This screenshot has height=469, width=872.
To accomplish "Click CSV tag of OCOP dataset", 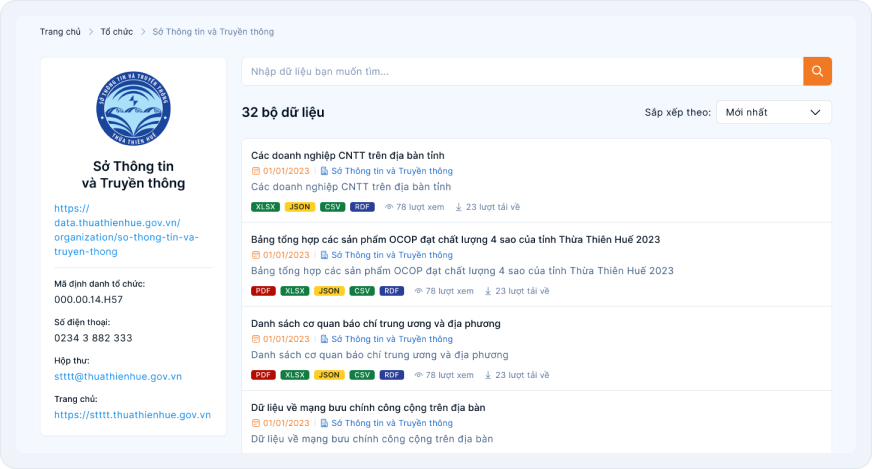I will tap(362, 291).
